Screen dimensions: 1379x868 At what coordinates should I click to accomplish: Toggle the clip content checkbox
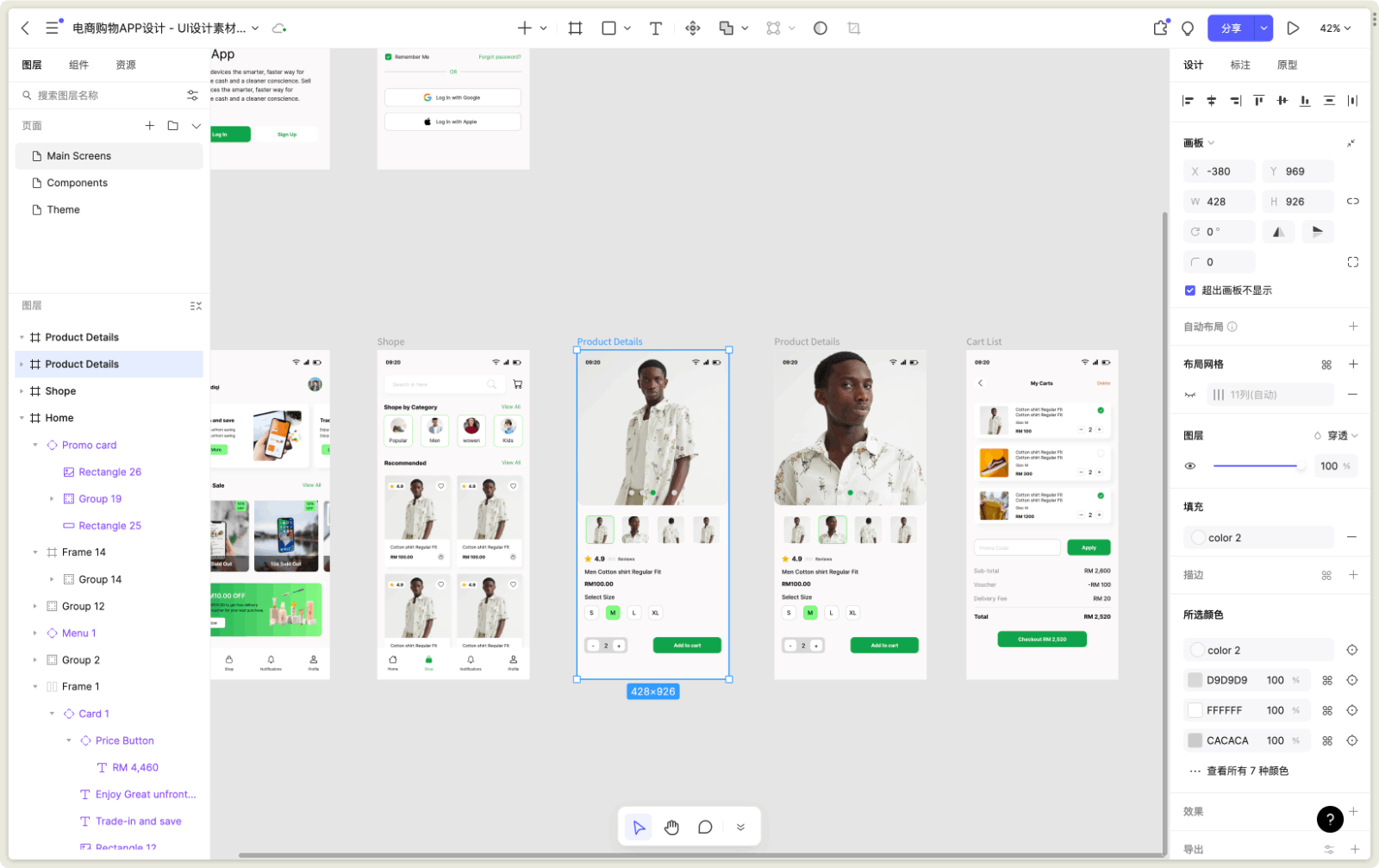coord(1190,290)
